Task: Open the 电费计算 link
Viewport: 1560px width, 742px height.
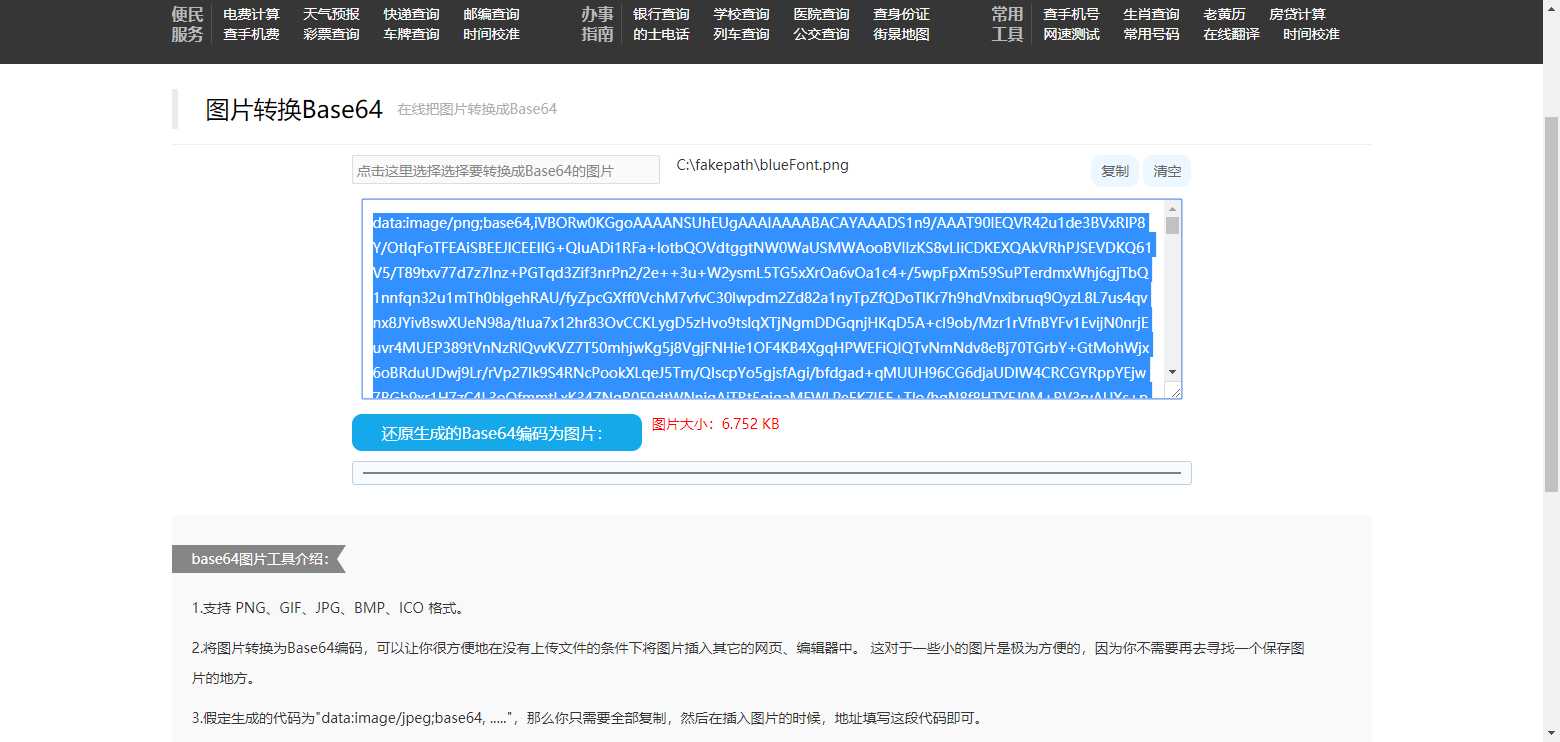Action: coord(251,14)
